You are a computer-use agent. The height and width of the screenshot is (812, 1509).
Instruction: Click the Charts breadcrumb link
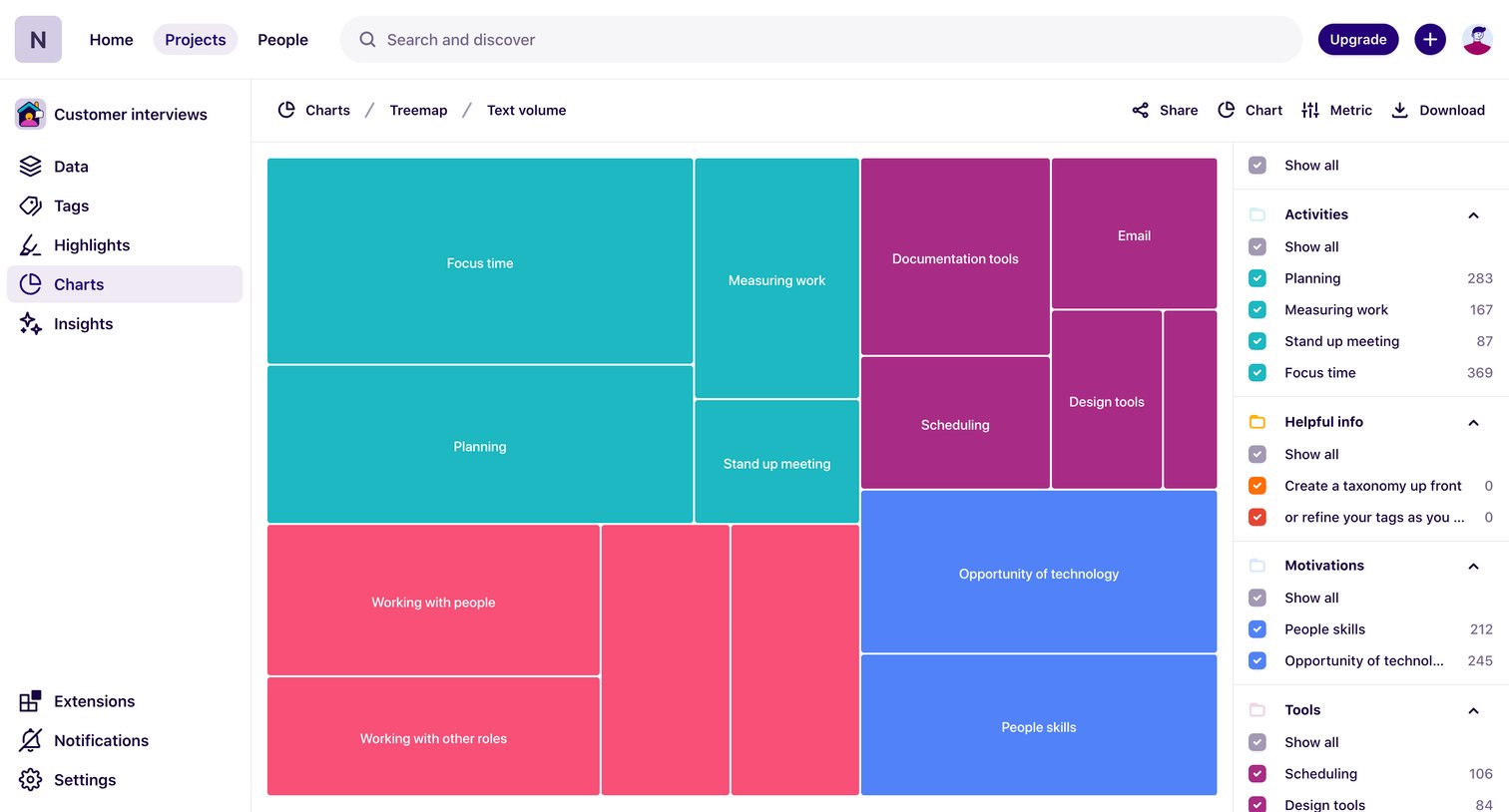click(313, 110)
